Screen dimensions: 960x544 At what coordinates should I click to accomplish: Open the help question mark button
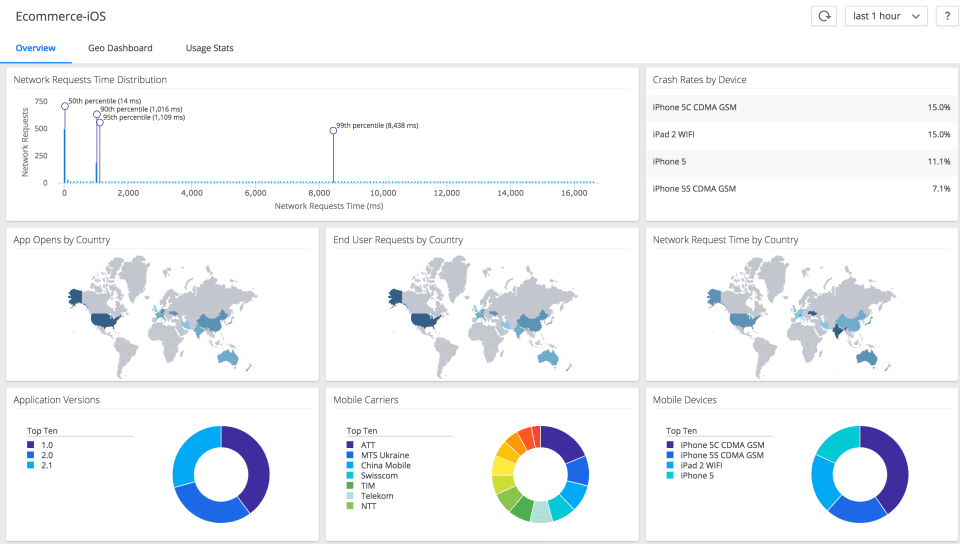pyautogui.click(x=947, y=17)
